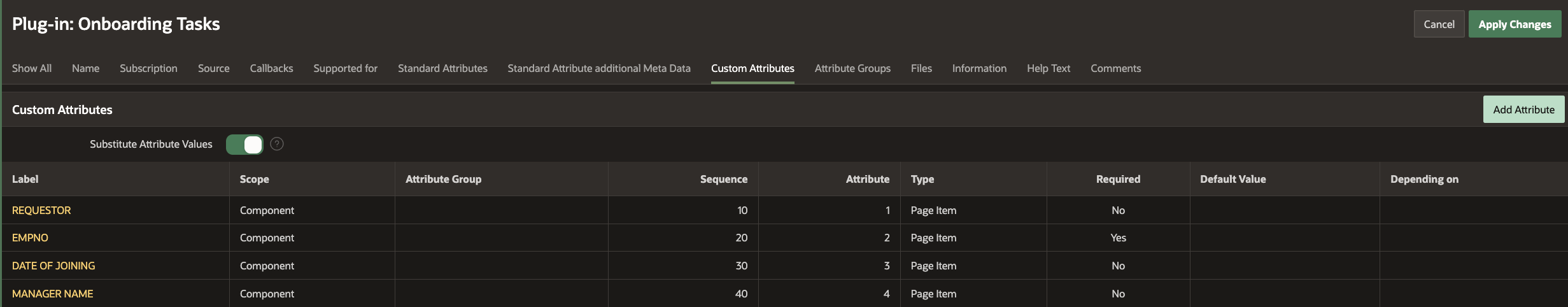This screenshot has height=307, width=1568.
Task: Click the Required column header
Action: 1118,179
